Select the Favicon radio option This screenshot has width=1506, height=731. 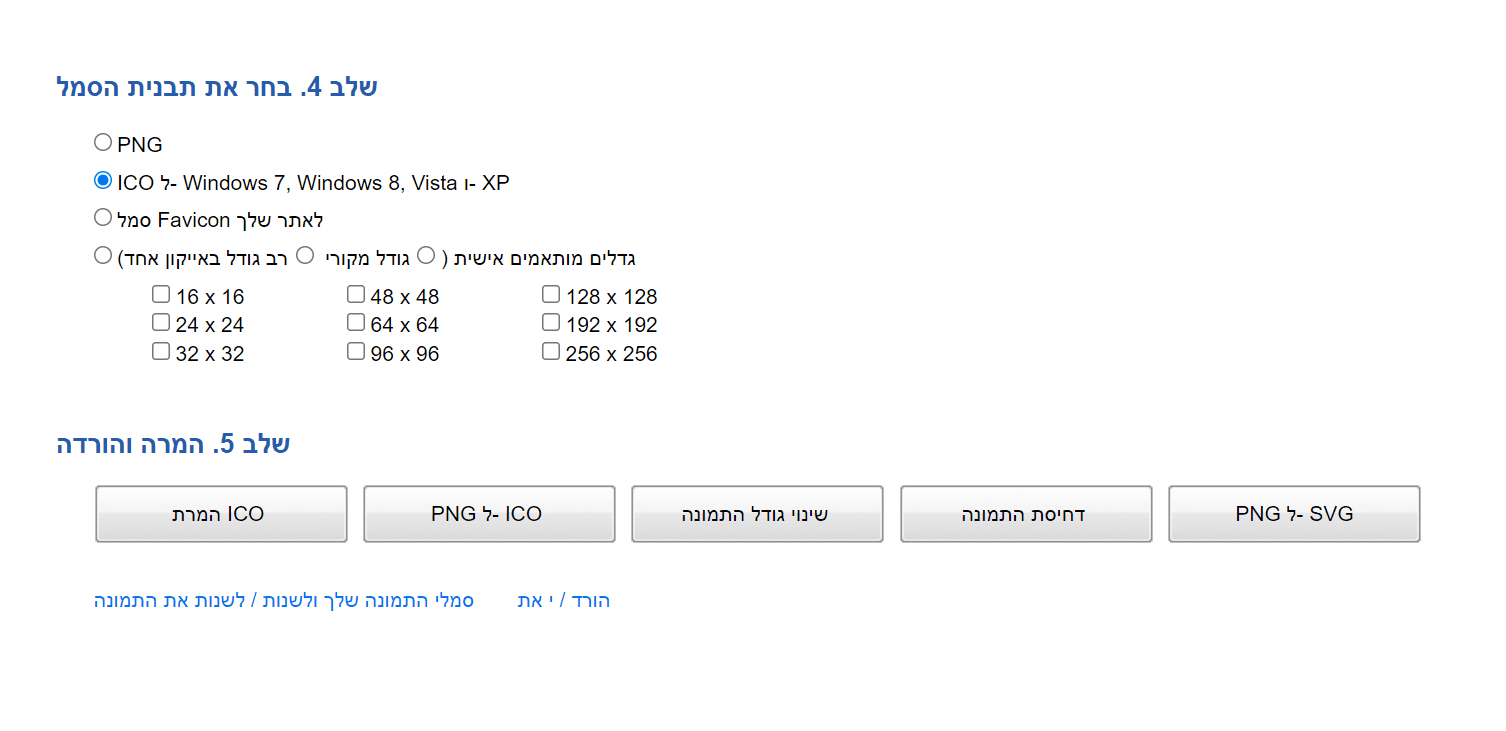point(103,217)
